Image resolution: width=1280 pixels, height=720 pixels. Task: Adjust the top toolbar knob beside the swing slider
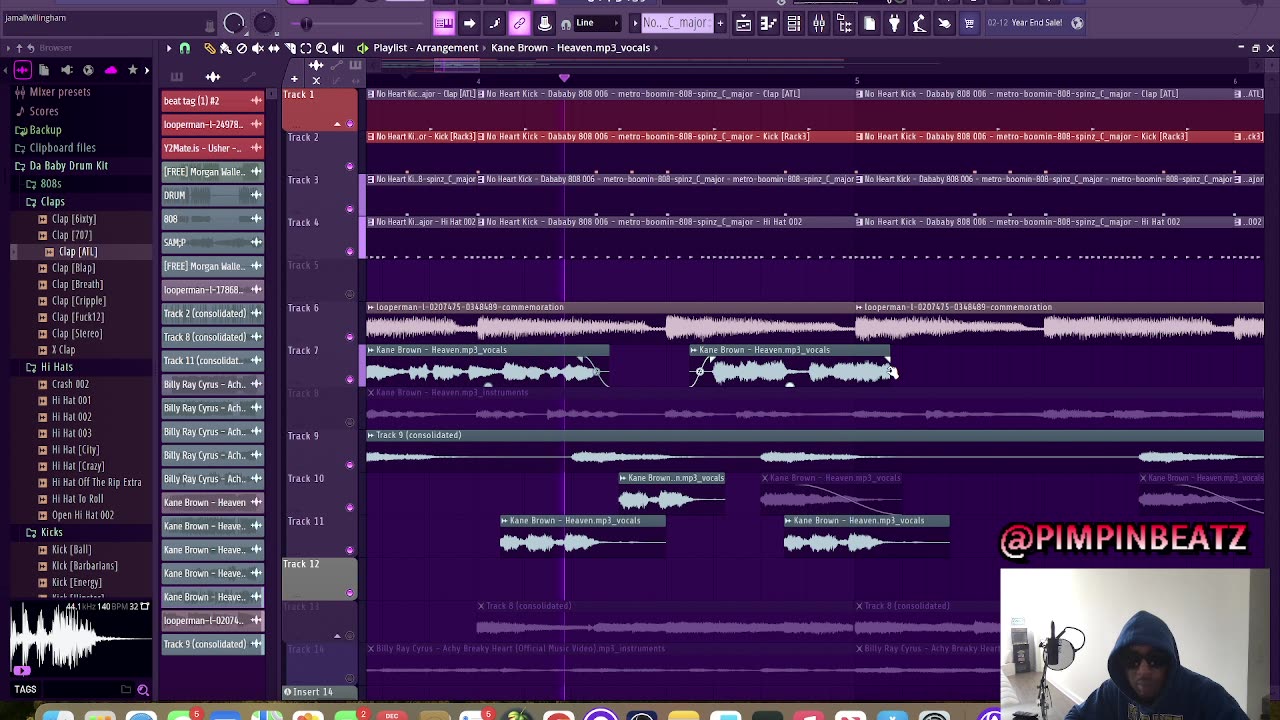coord(264,23)
